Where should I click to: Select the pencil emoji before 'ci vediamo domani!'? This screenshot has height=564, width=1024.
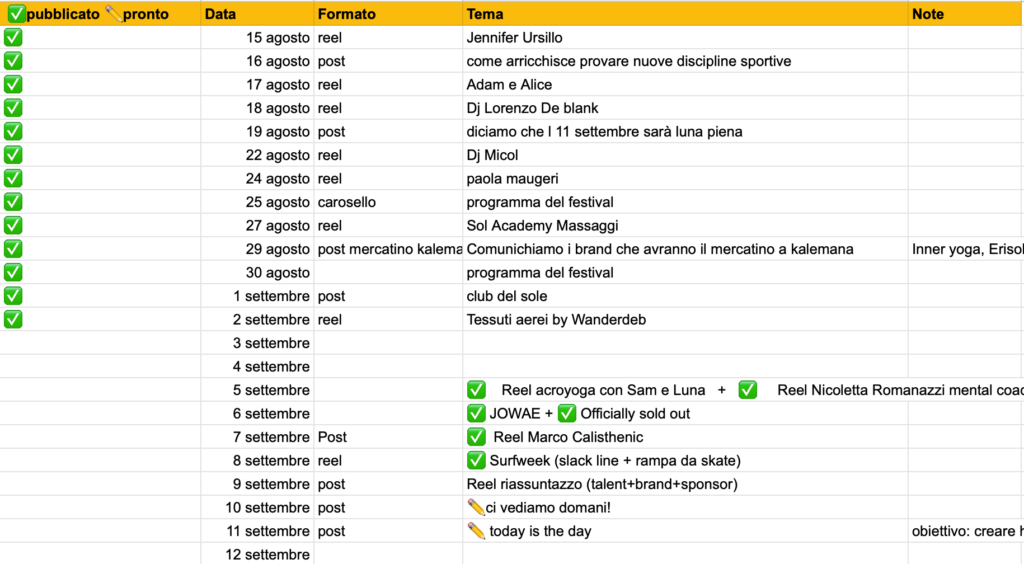coord(476,507)
